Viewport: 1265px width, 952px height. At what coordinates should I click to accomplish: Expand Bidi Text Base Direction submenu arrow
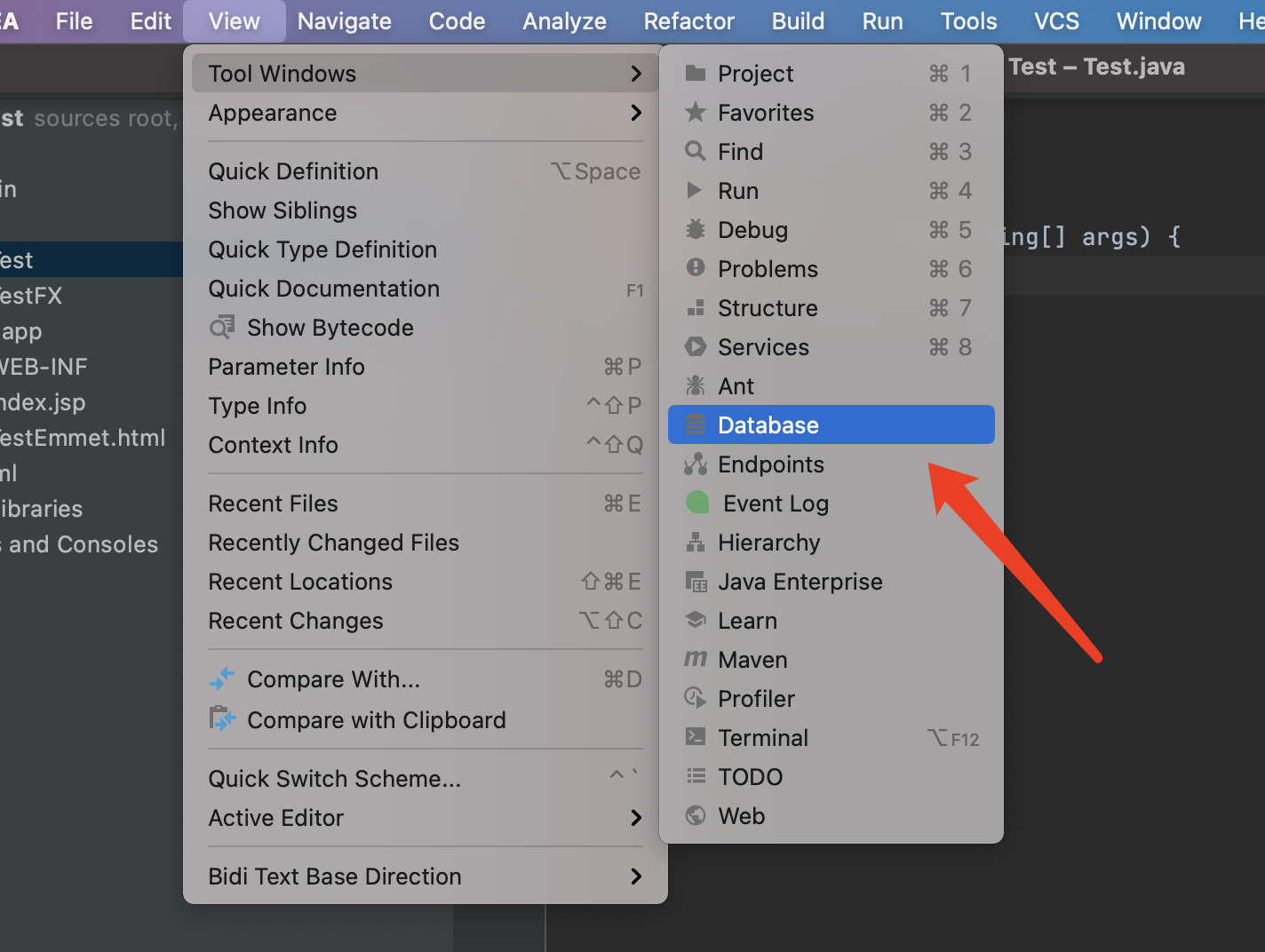click(636, 877)
